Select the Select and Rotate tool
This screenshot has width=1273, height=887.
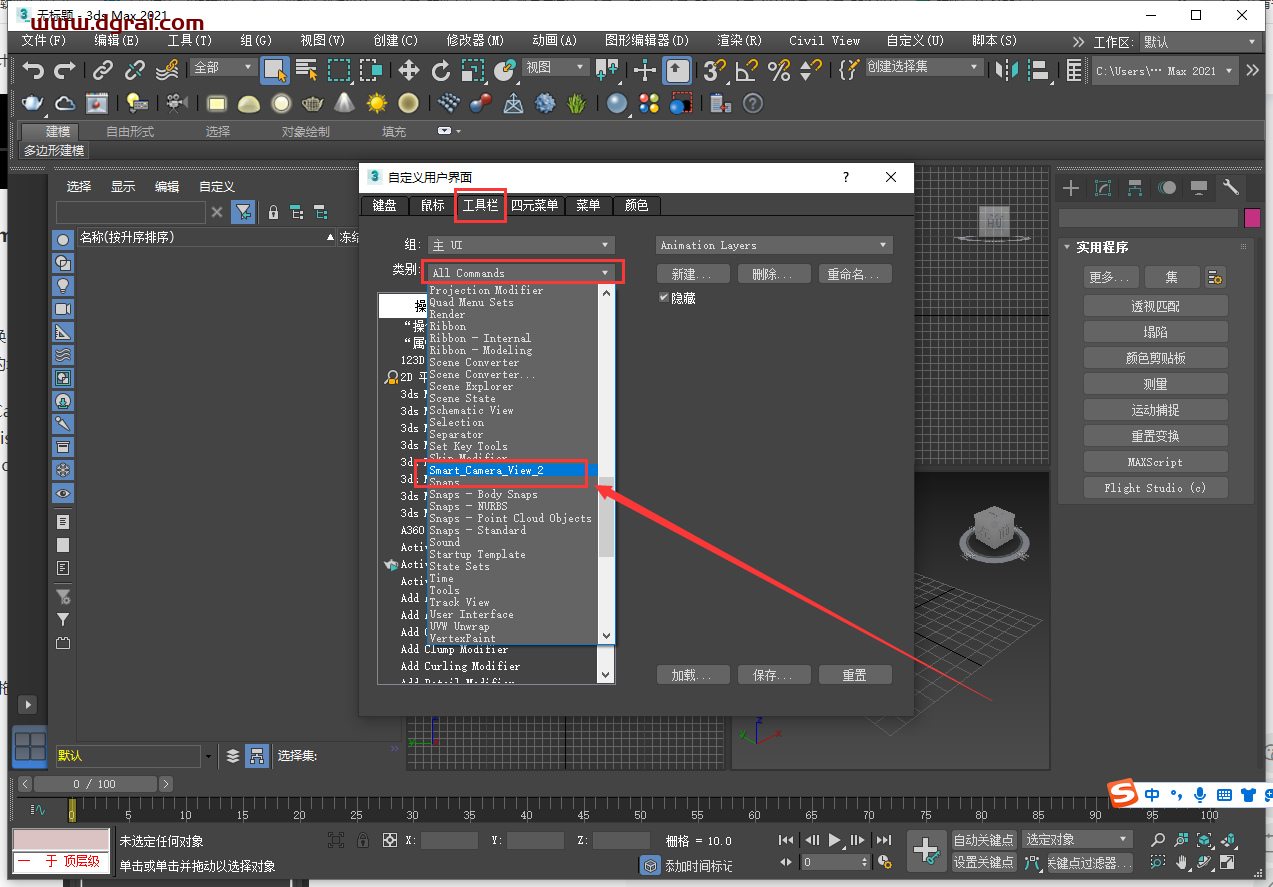pos(442,71)
